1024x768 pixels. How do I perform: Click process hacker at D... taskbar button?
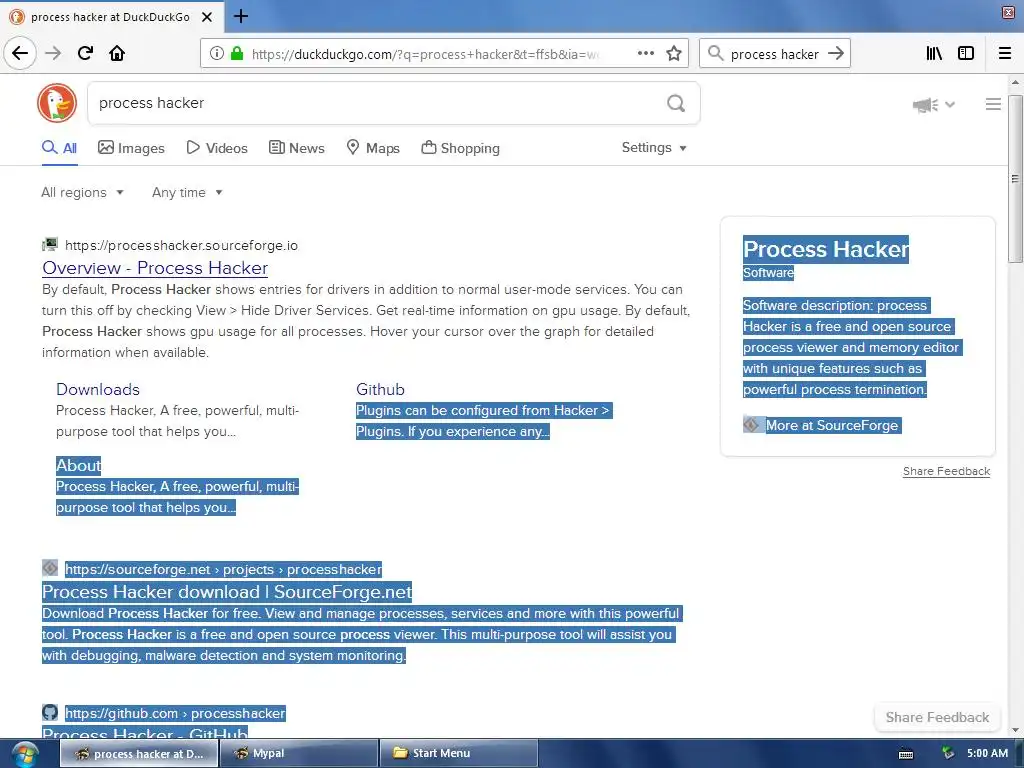tap(139, 753)
